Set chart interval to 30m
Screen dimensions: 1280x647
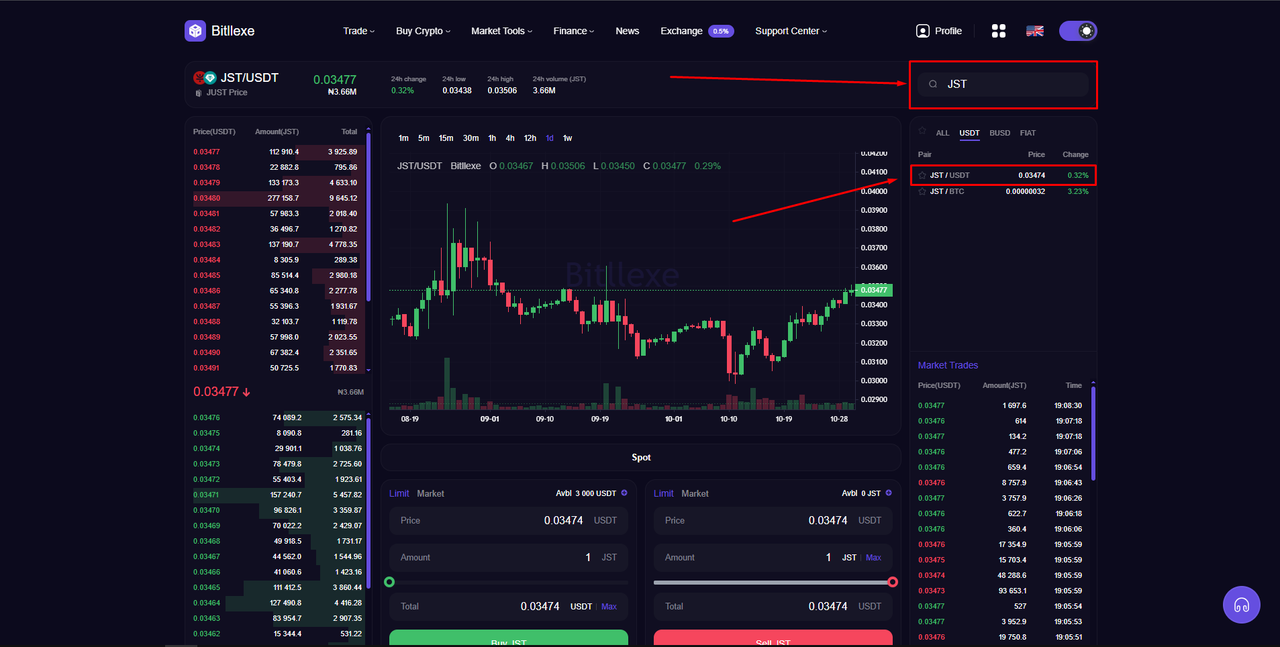pyautogui.click(x=471, y=138)
